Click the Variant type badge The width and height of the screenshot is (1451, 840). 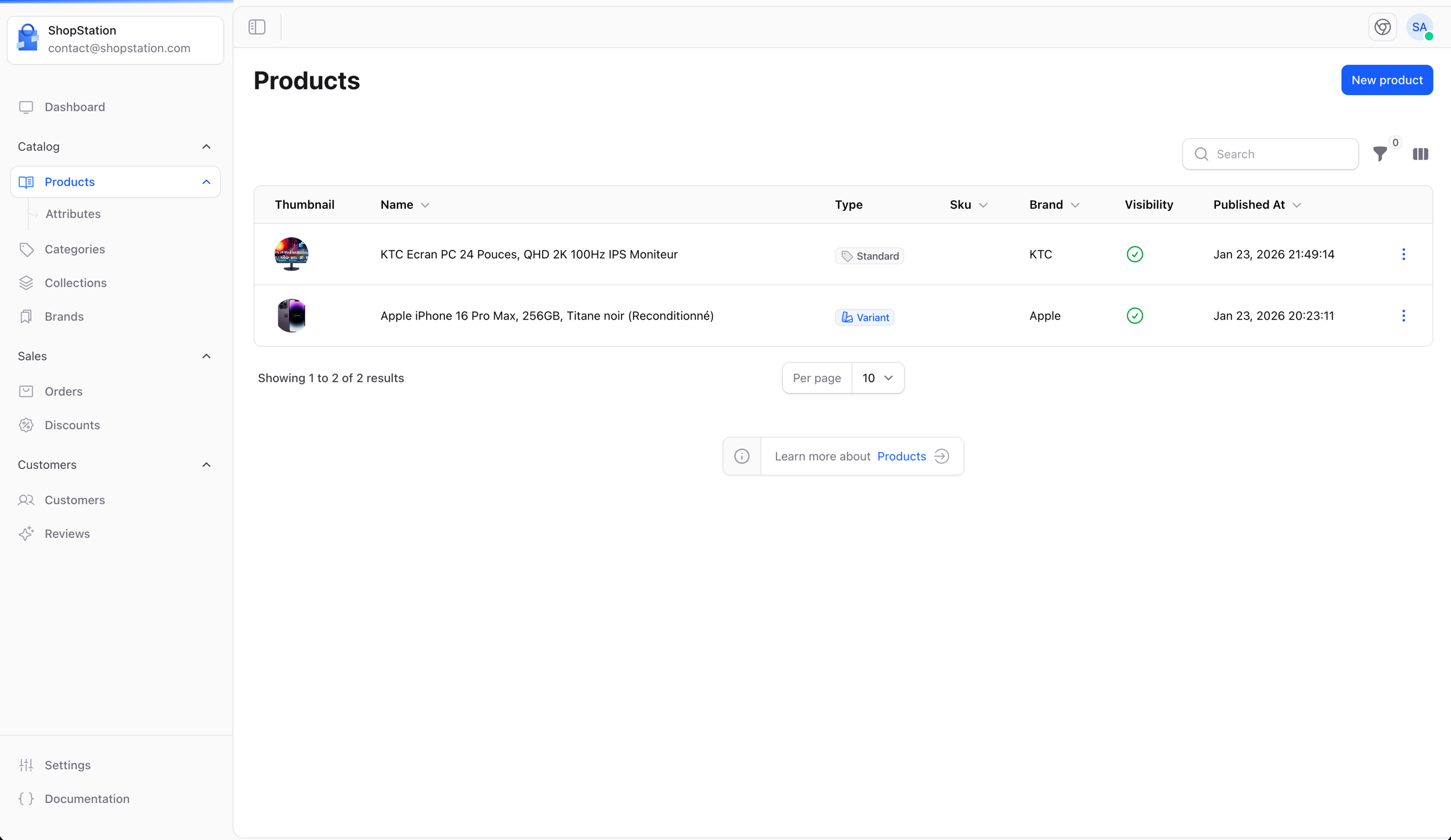[864, 317]
